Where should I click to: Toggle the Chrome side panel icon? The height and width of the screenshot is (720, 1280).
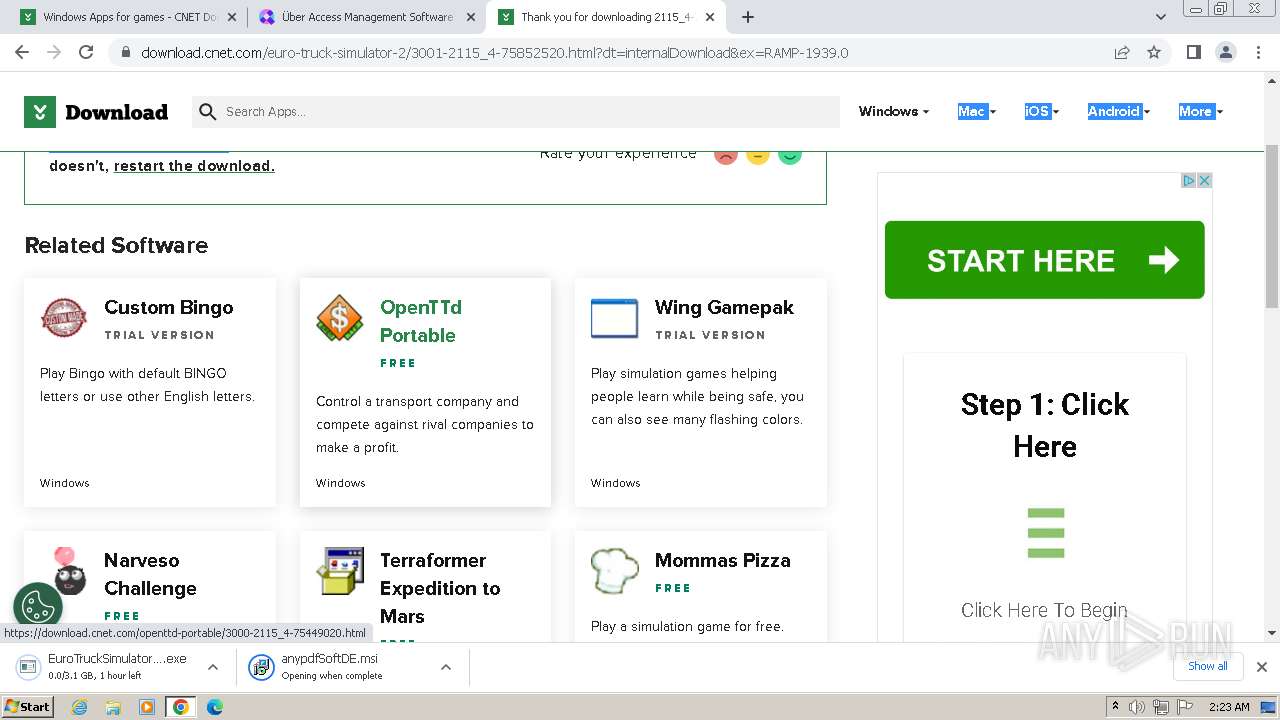pyautogui.click(x=1193, y=52)
